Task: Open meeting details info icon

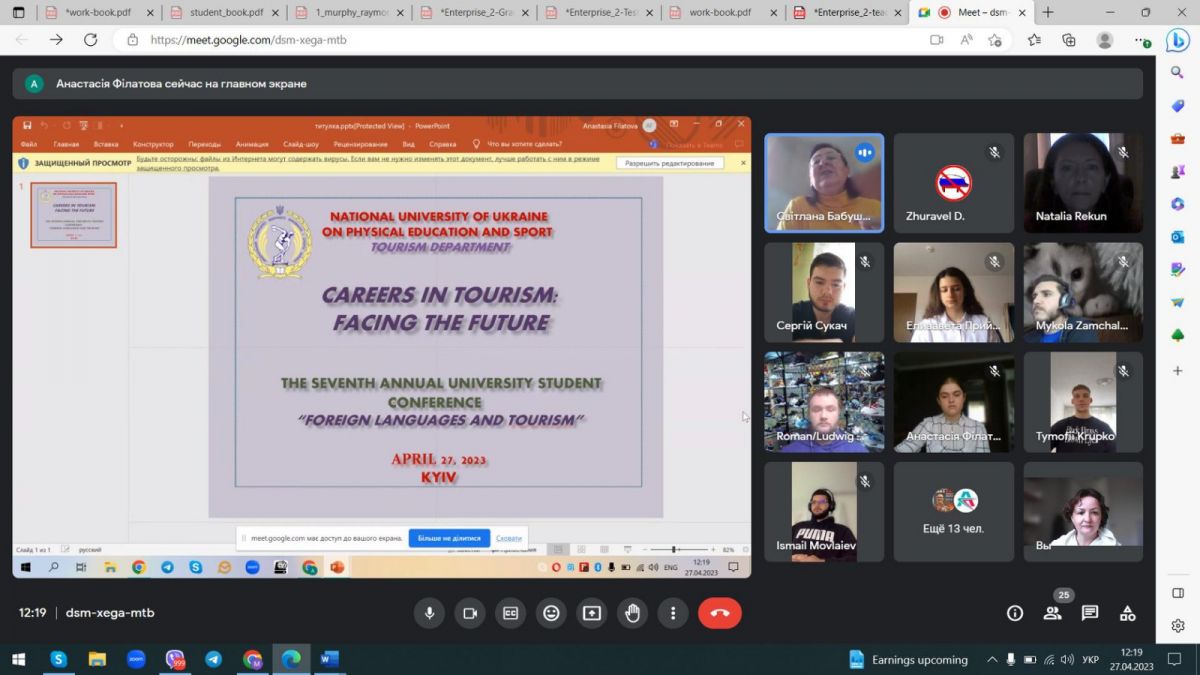Action: 1015,613
